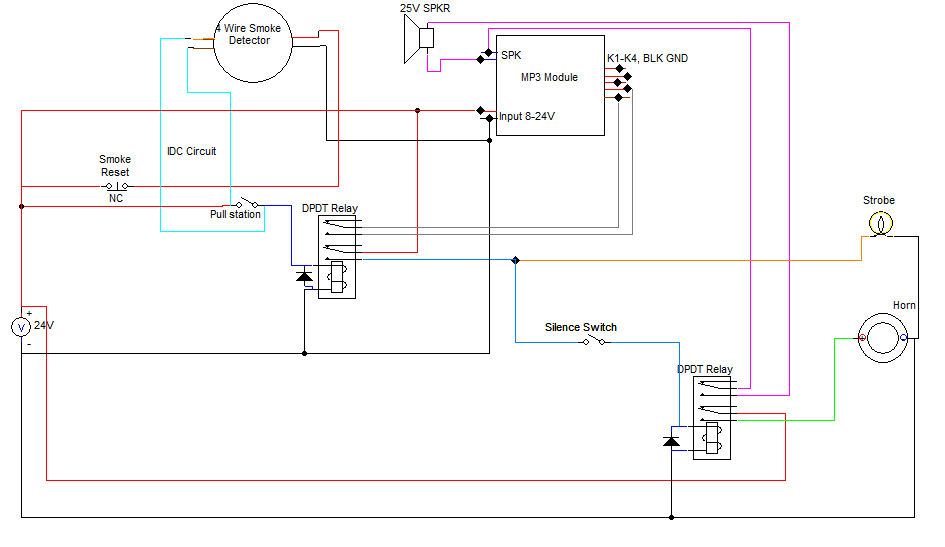Click the diode beside the Silence Switch relay
Viewport: 945px width, 547px height.
[672, 440]
